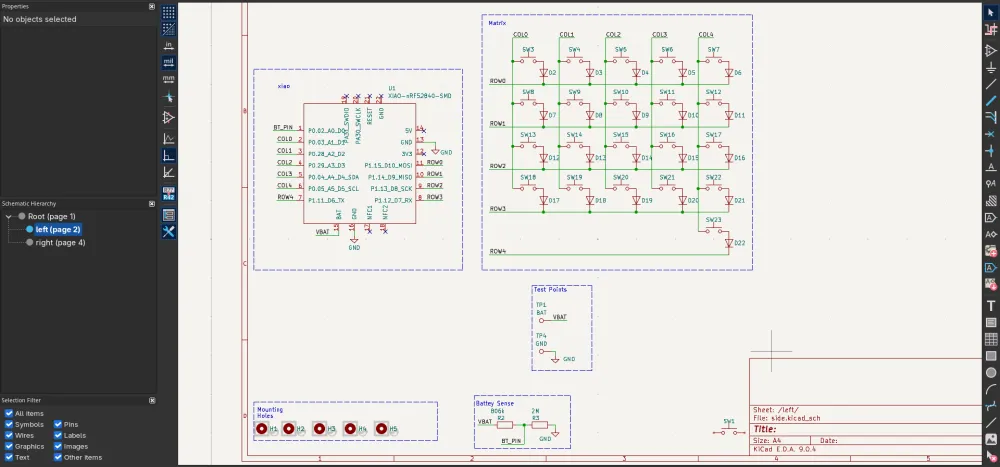This screenshot has width=1000, height=467.
Task: Close the Properties panel
Action: point(151,6)
